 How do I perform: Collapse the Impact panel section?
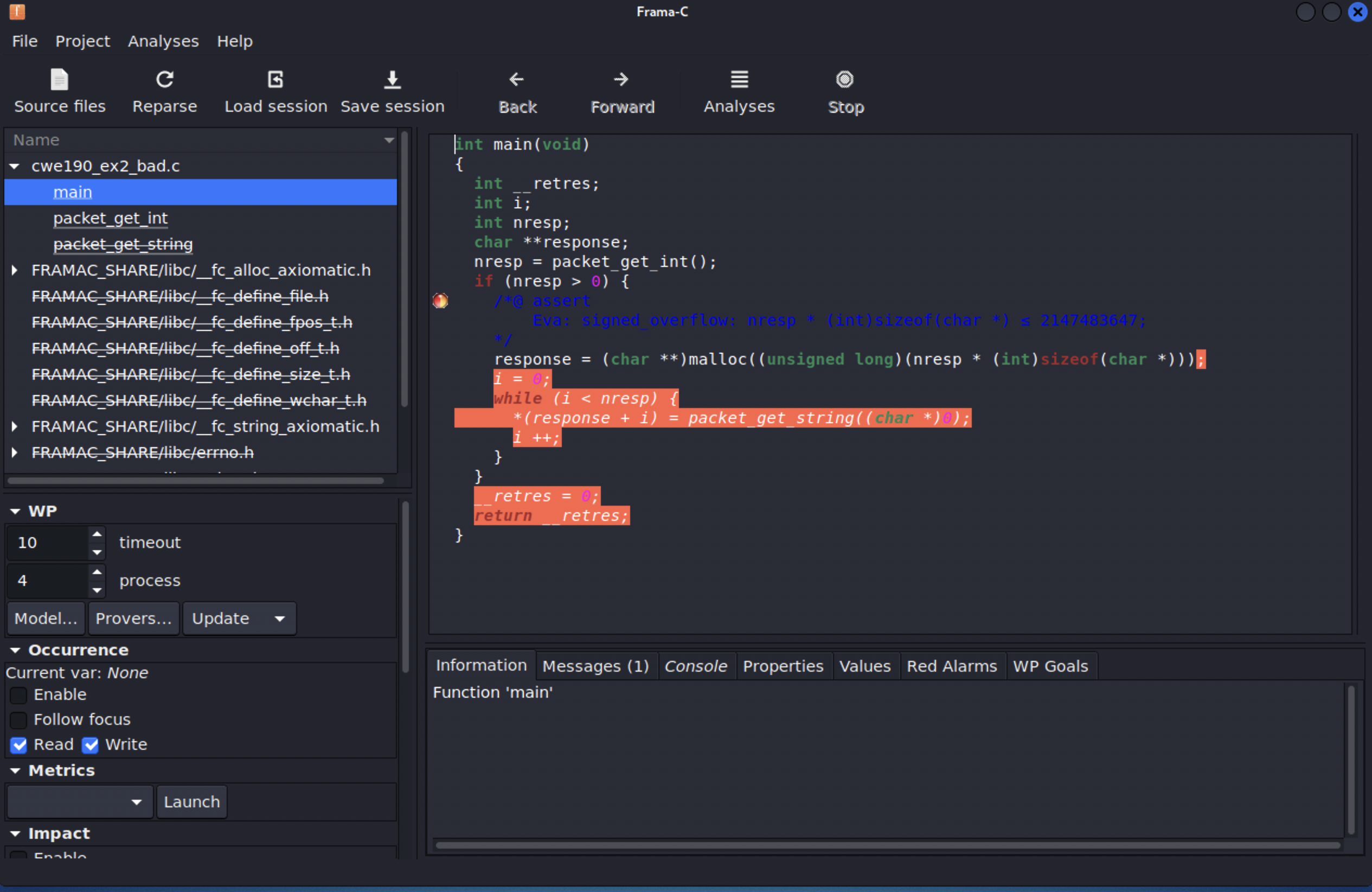pos(15,833)
